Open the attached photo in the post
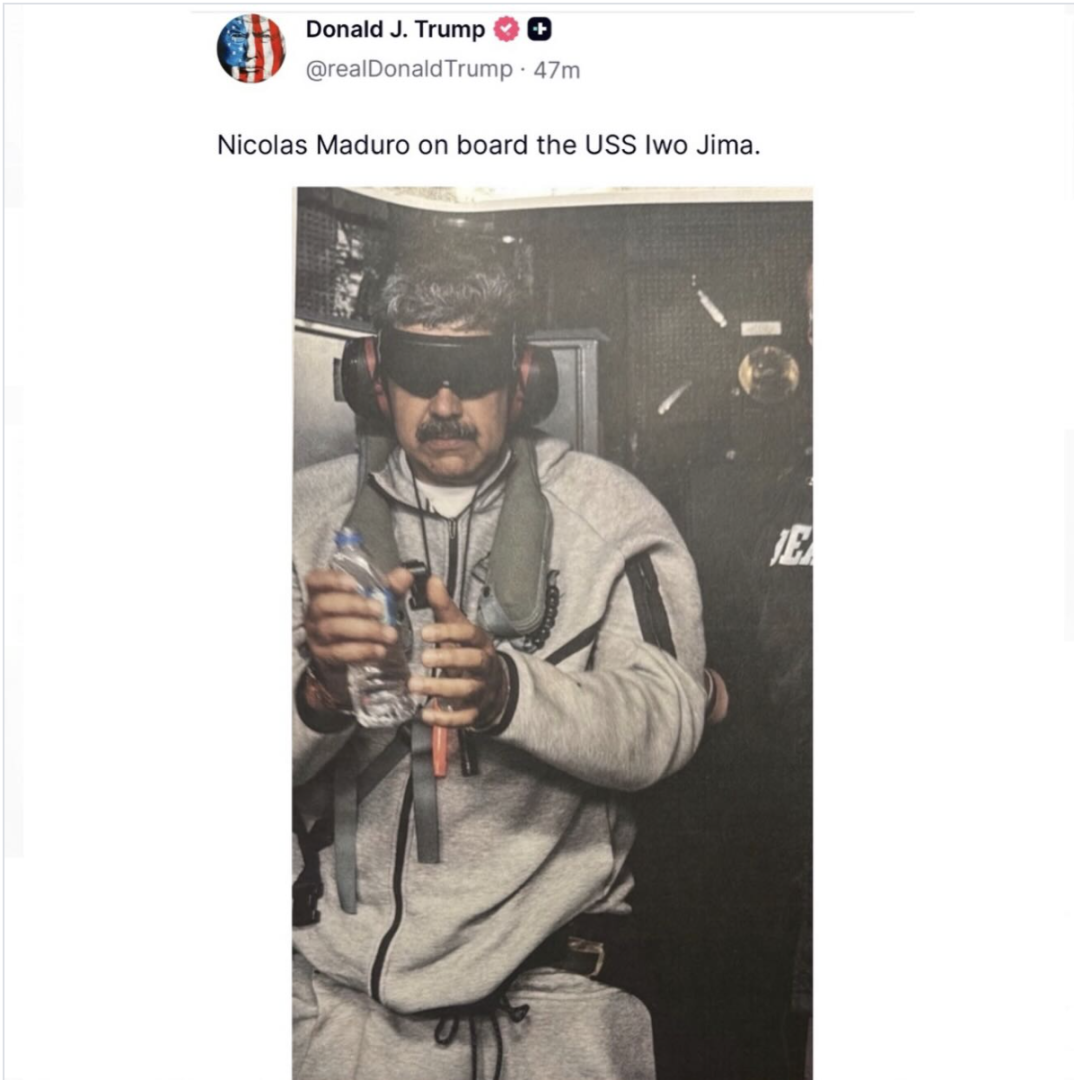Image resolution: width=1074 pixels, height=1080 pixels. (x=552, y=632)
